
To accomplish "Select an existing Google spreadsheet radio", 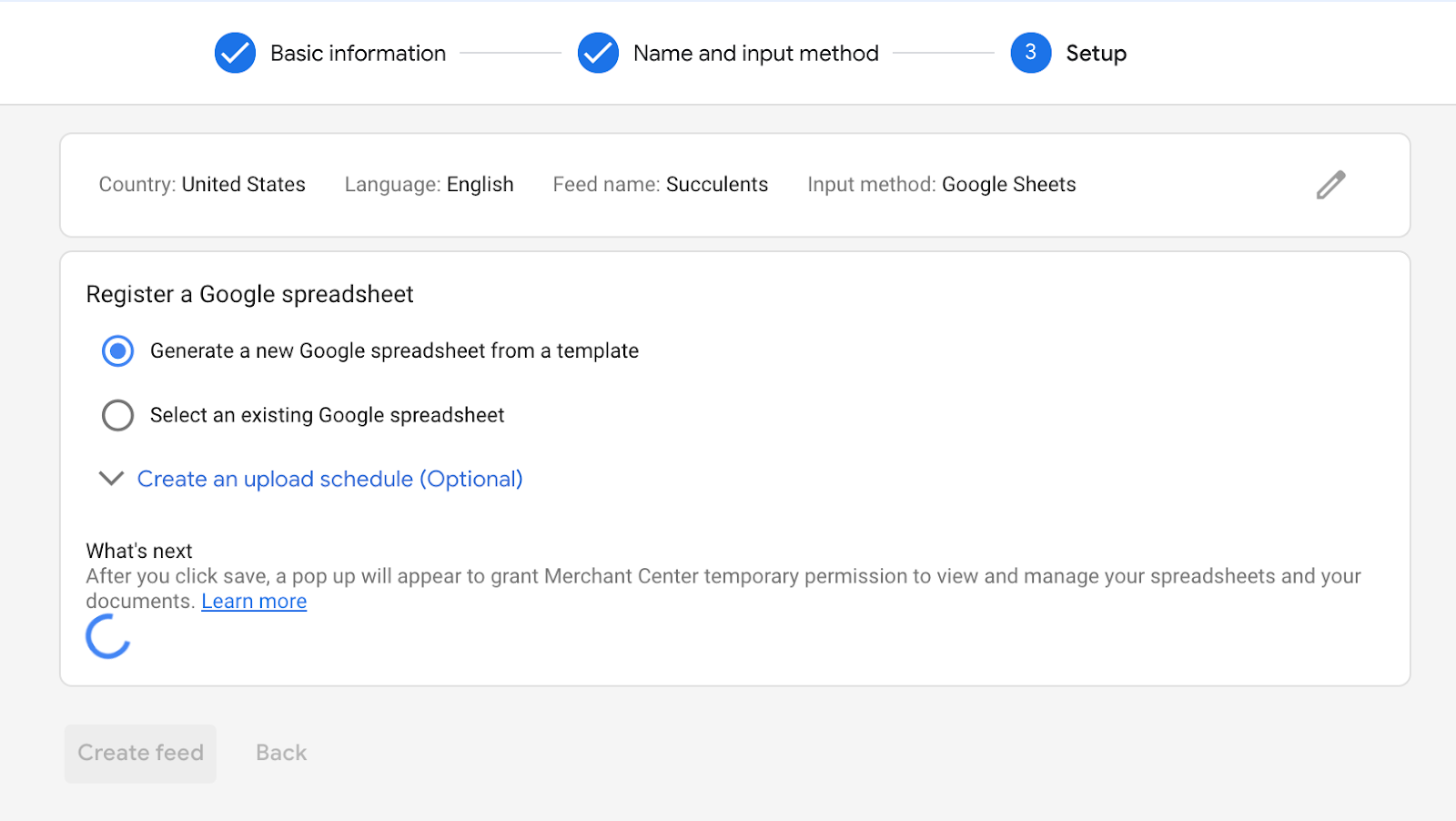I will pyautogui.click(x=117, y=415).
